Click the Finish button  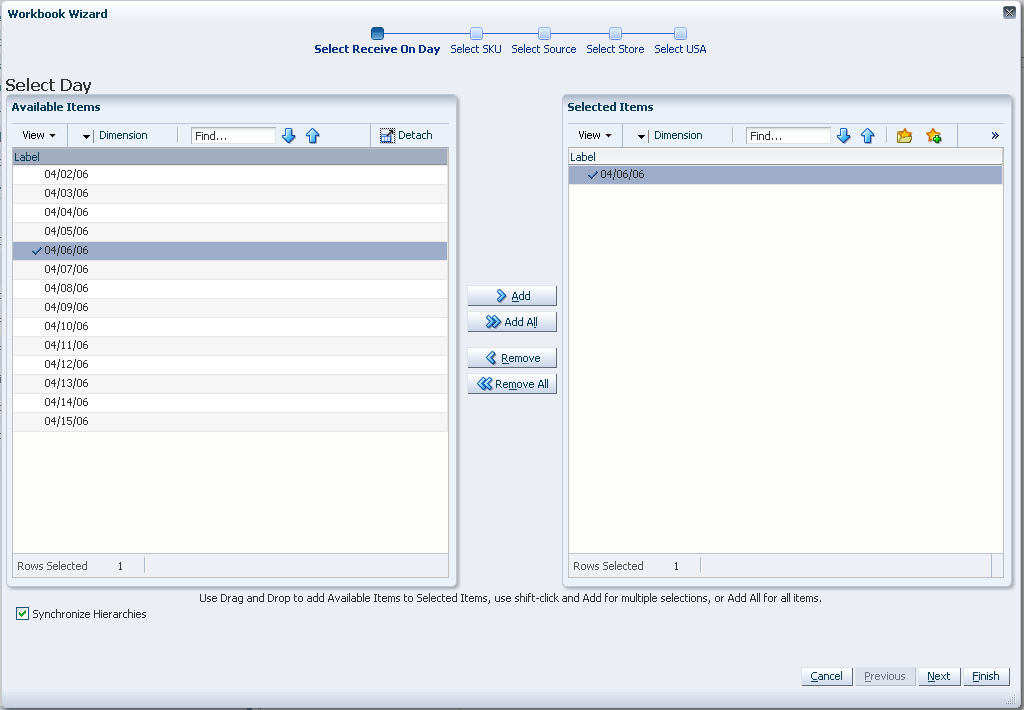pos(986,676)
